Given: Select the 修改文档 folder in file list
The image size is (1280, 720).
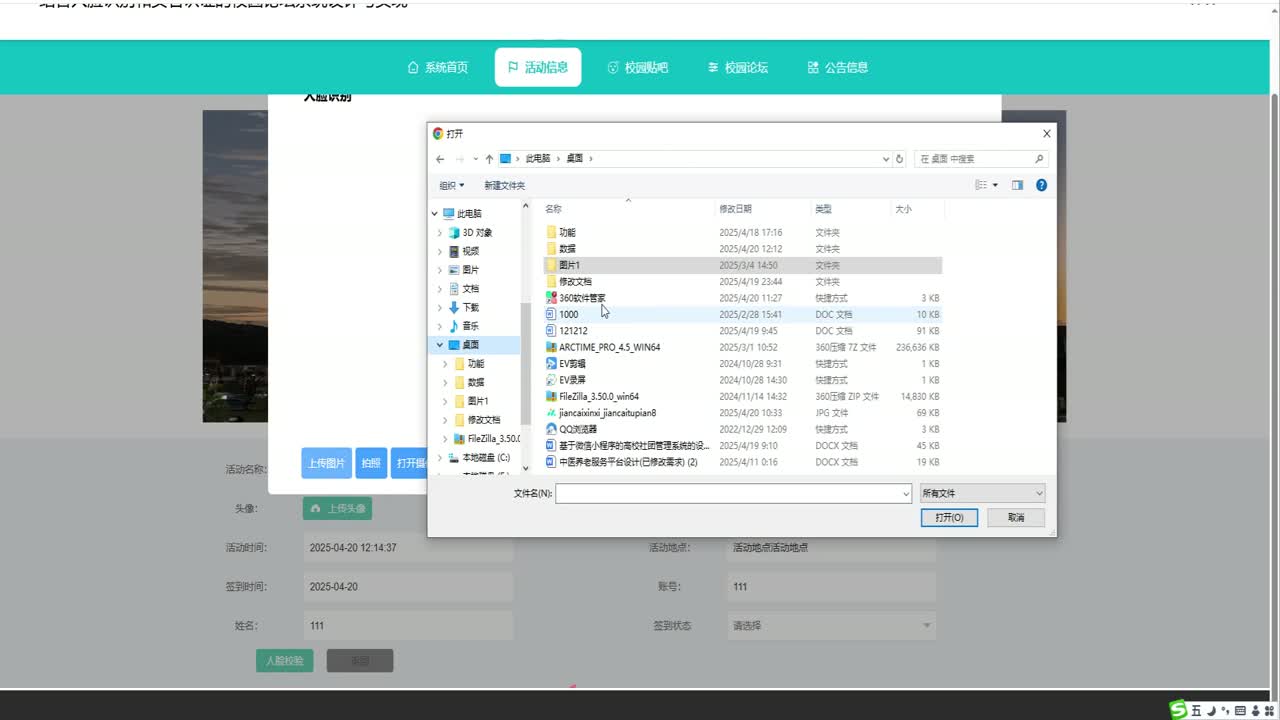Looking at the screenshot, I should [x=575, y=282].
